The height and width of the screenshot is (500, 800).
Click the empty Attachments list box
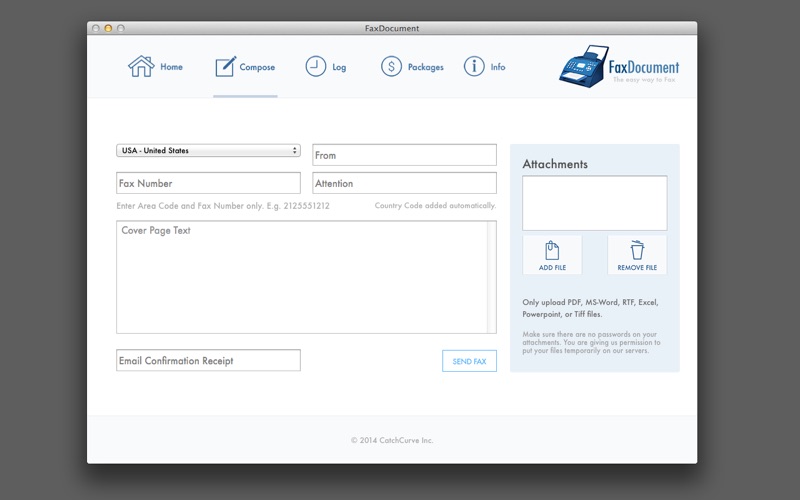coord(594,203)
